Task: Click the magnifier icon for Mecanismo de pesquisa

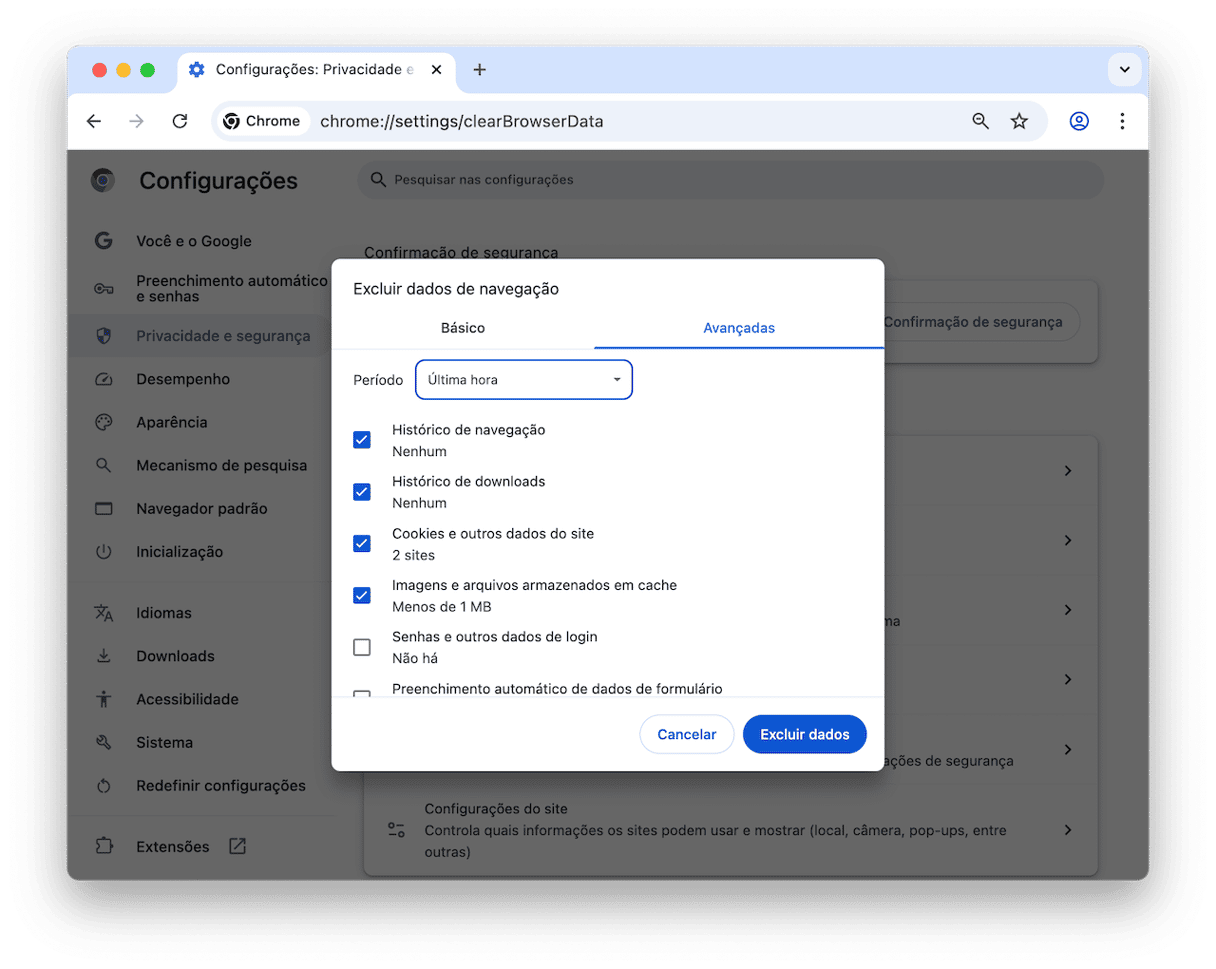Action: 103,466
